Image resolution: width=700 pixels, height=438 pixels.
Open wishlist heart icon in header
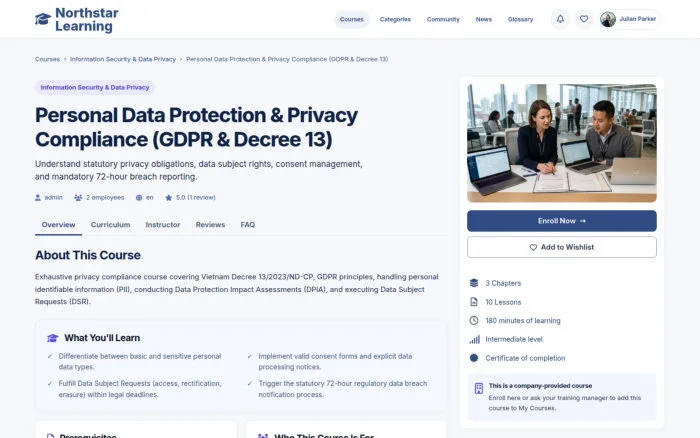[583, 19]
